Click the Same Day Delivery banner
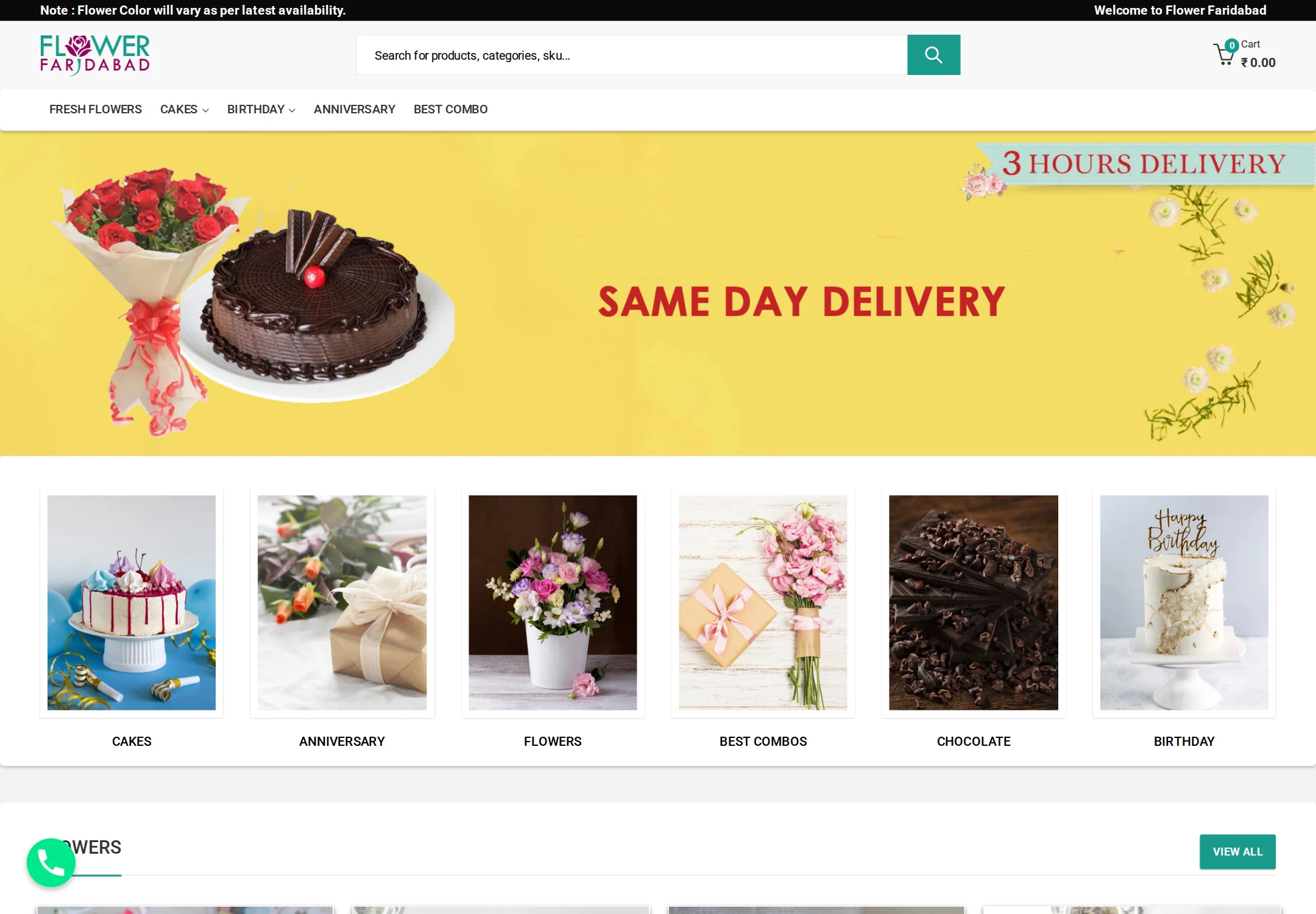1316x914 pixels. coord(658,294)
